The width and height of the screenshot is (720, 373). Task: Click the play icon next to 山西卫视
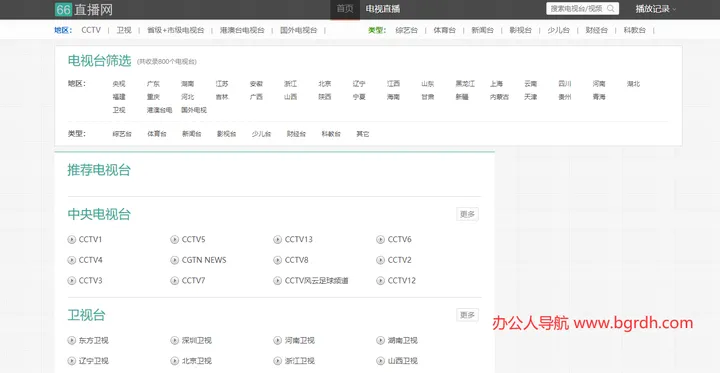(380, 361)
